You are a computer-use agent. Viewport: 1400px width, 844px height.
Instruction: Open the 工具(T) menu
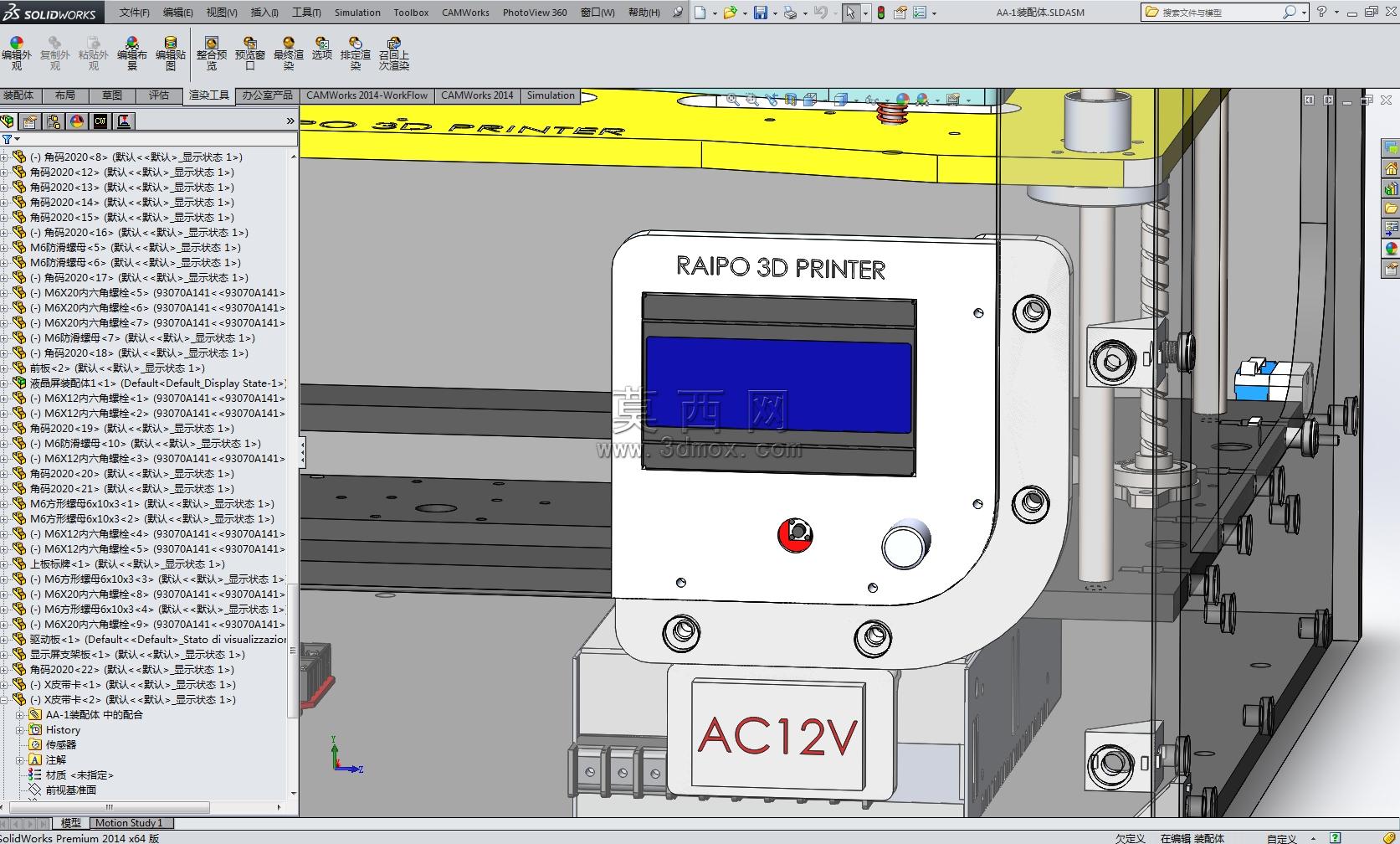click(306, 13)
